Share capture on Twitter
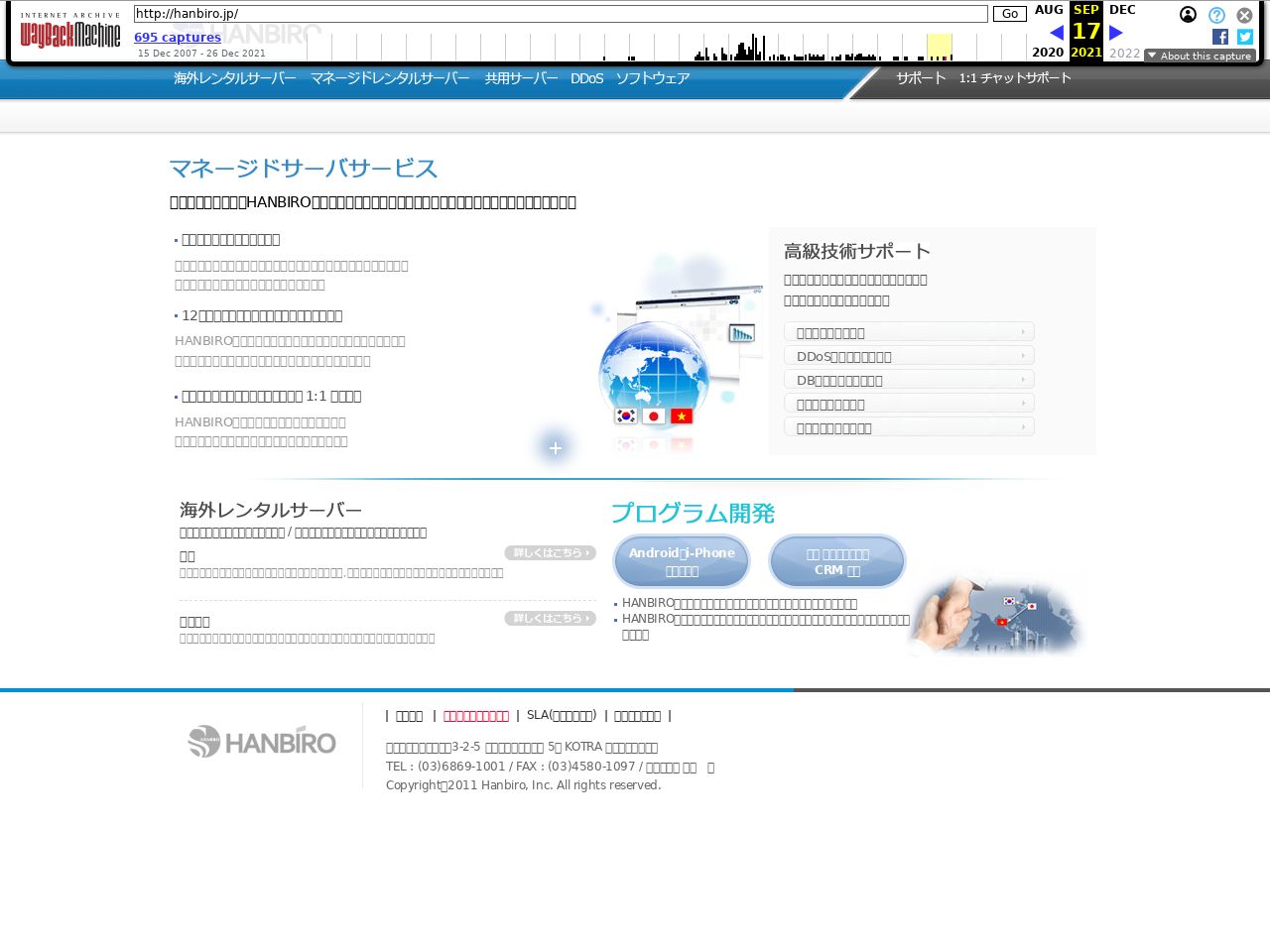The image size is (1270, 952). pyautogui.click(x=1245, y=37)
